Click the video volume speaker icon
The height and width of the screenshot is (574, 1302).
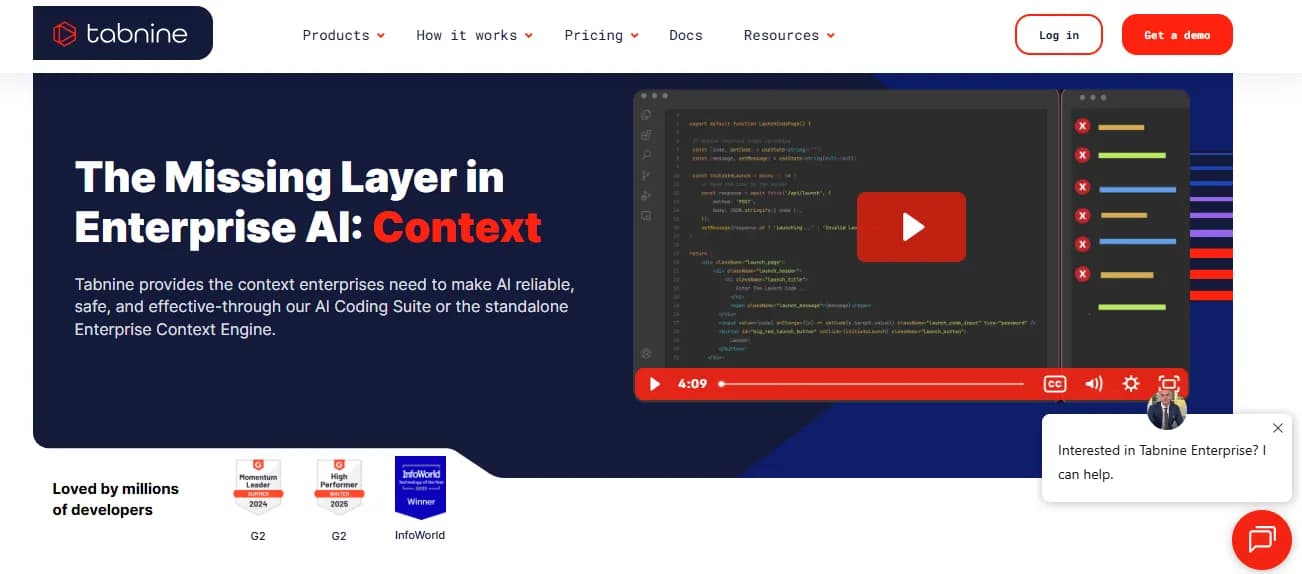click(1093, 384)
